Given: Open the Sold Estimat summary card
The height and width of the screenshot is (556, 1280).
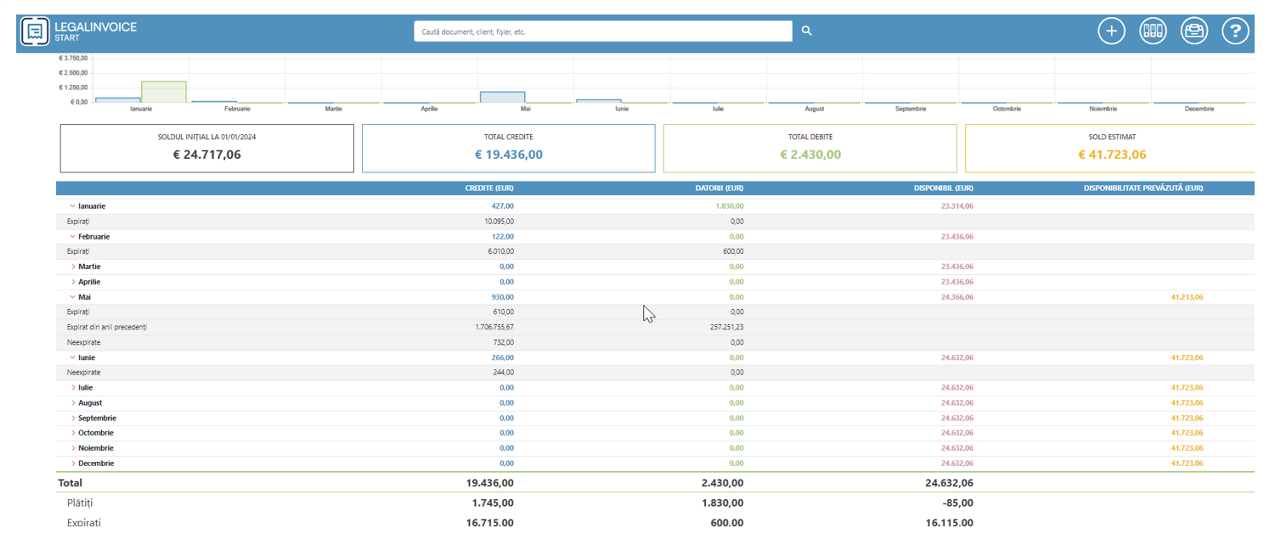Looking at the screenshot, I should click(1110, 148).
